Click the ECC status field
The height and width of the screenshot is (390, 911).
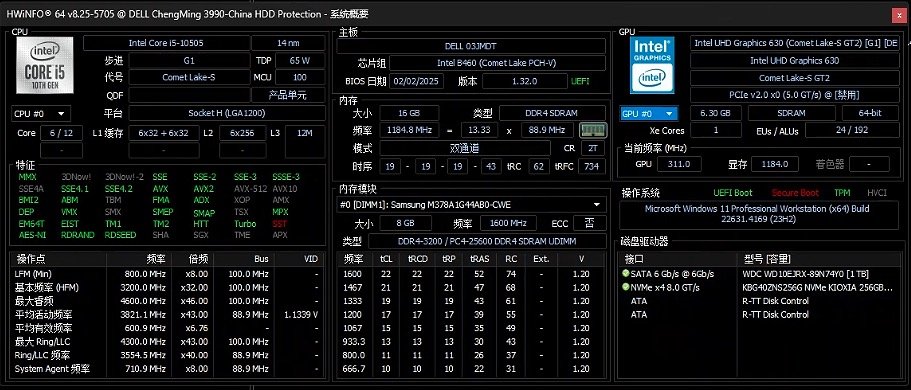click(x=589, y=223)
